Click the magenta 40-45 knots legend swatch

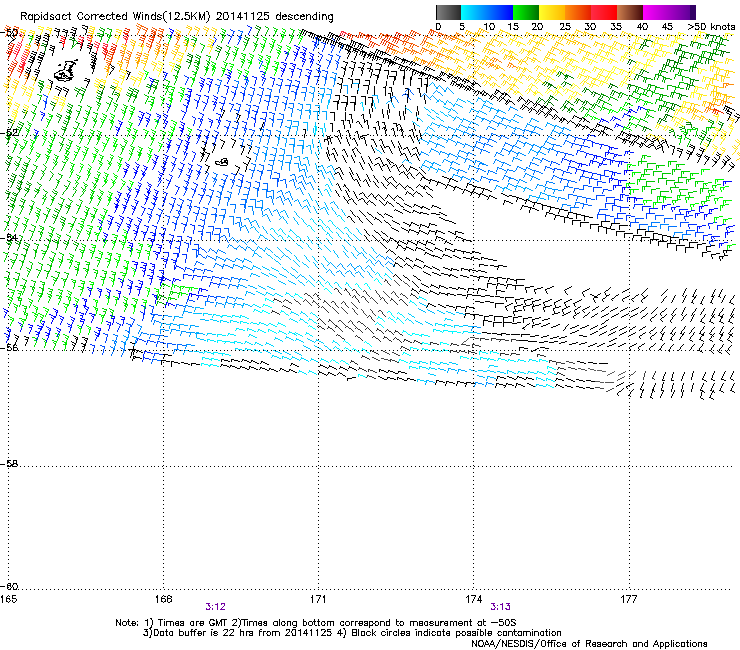[656, 12]
